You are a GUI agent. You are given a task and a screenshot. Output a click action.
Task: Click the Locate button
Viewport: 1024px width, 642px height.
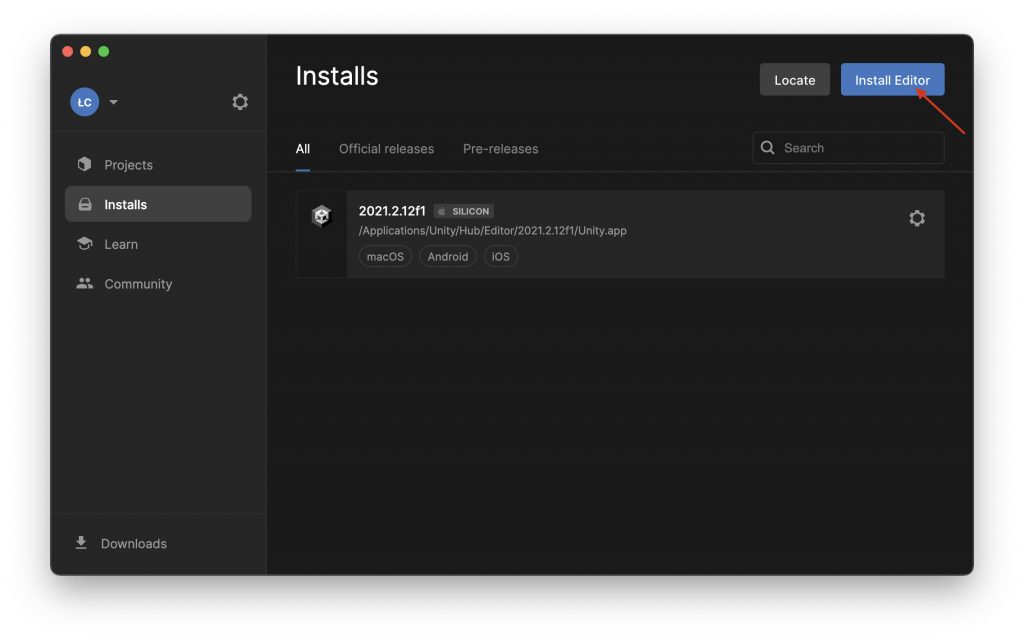click(795, 80)
